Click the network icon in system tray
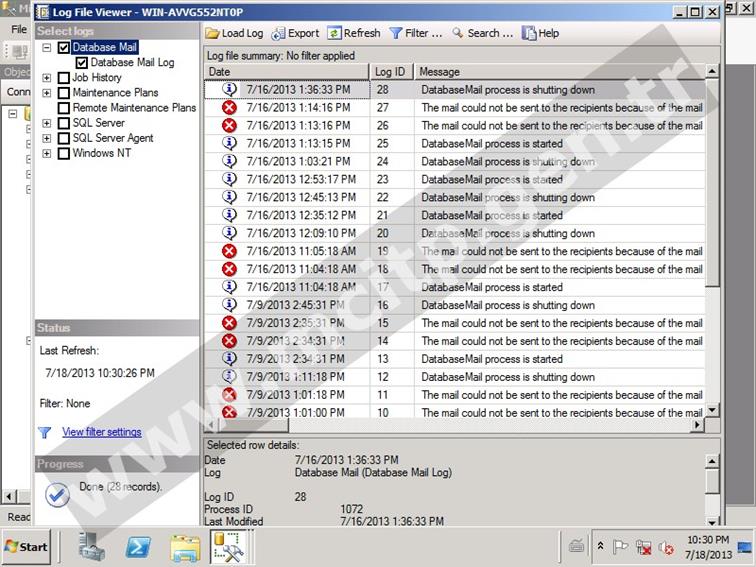The height and width of the screenshot is (567, 756). click(x=643, y=547)
